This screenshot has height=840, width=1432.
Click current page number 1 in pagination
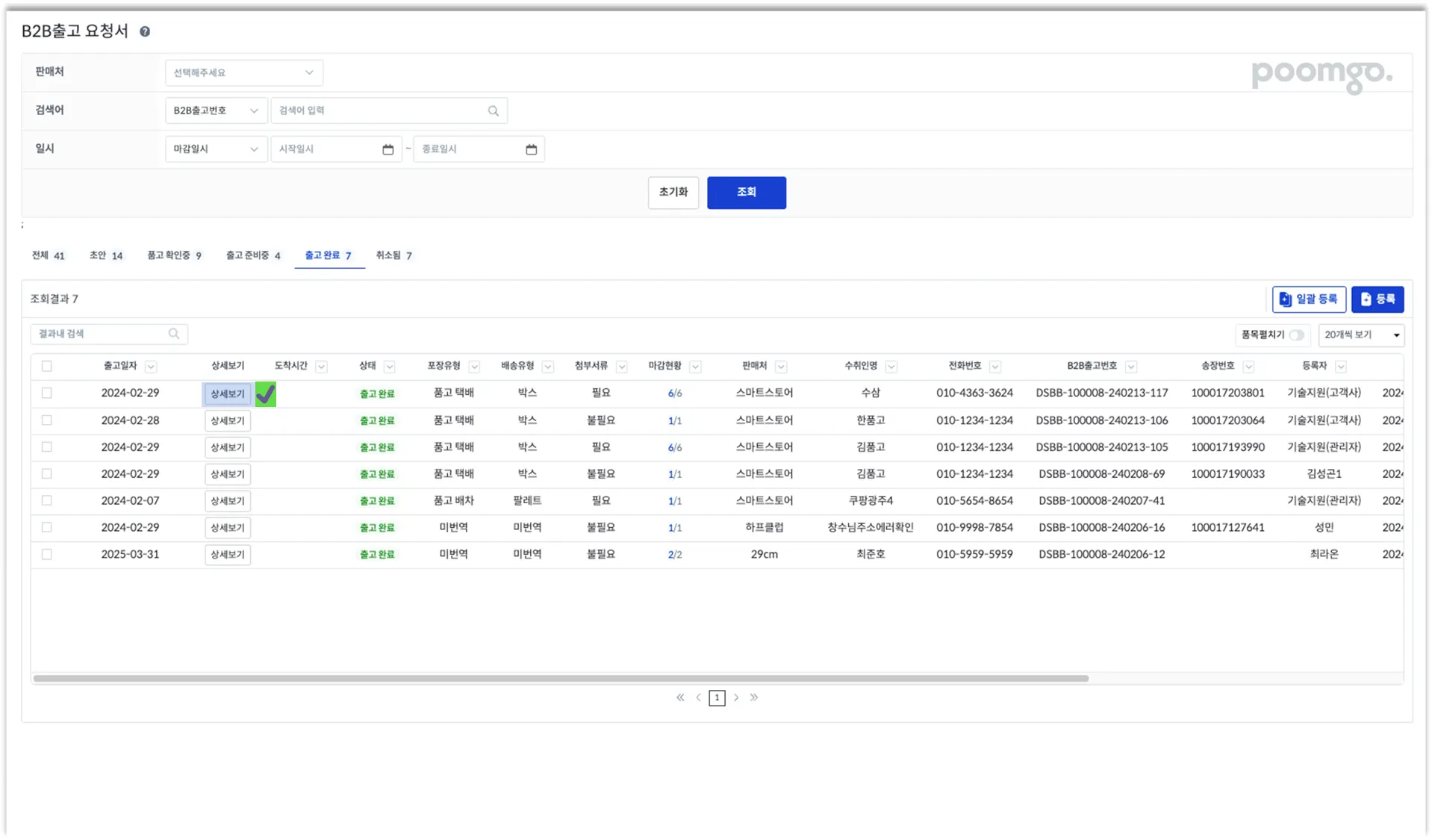pos(717,697)
